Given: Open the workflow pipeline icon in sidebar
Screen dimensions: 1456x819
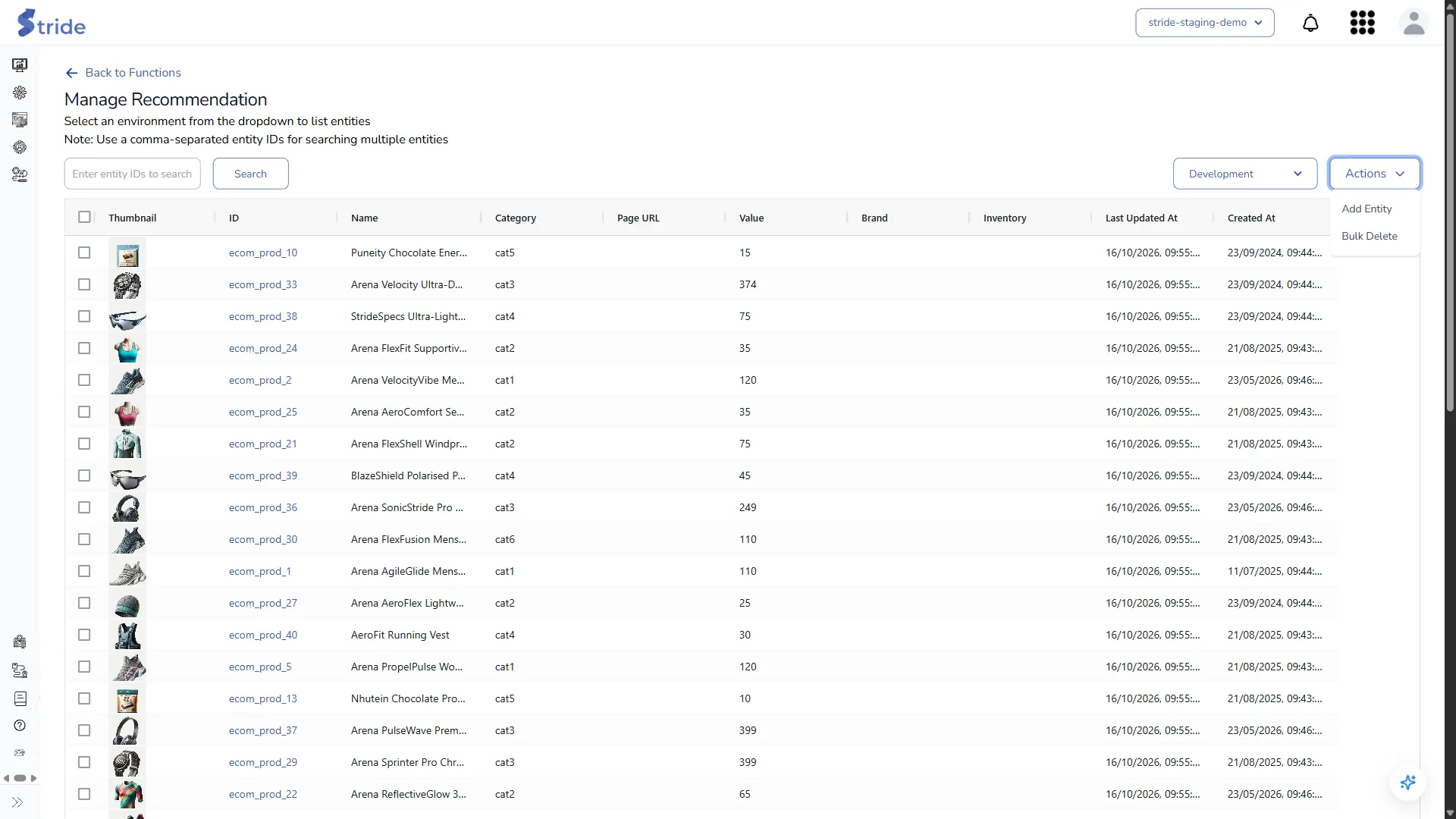Looking at the screenshot, I should click(20, 174).
